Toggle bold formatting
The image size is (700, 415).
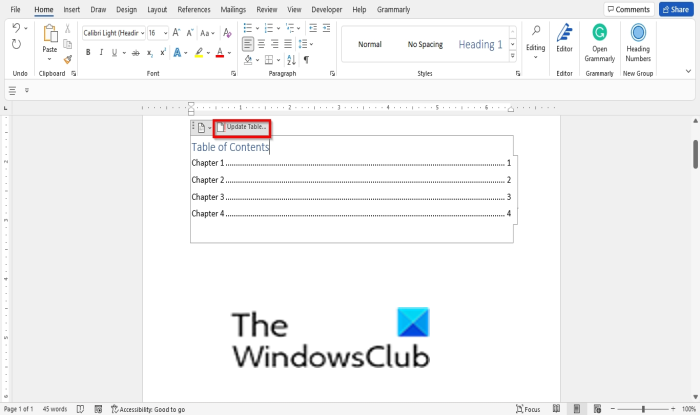pos(88,53)
